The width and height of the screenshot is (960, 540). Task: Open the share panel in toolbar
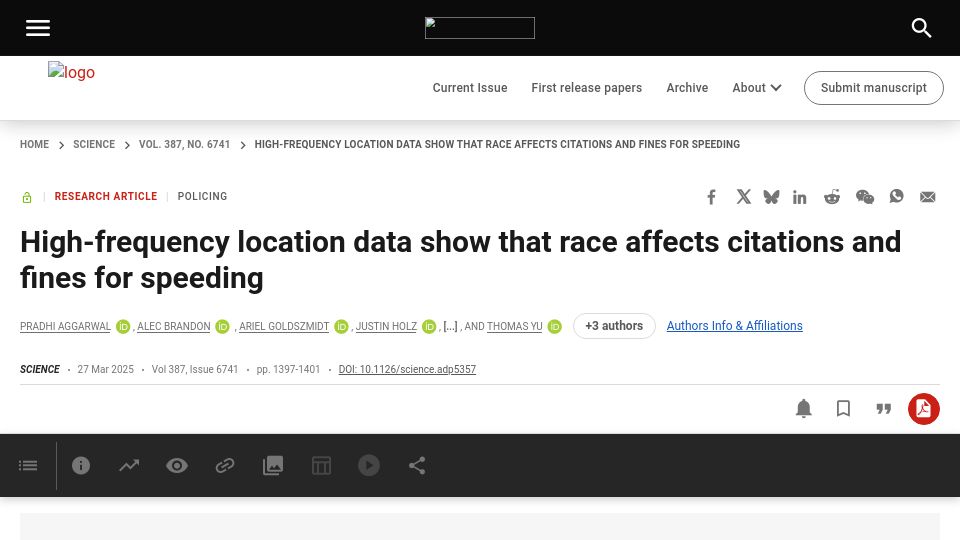coord(417,466)
